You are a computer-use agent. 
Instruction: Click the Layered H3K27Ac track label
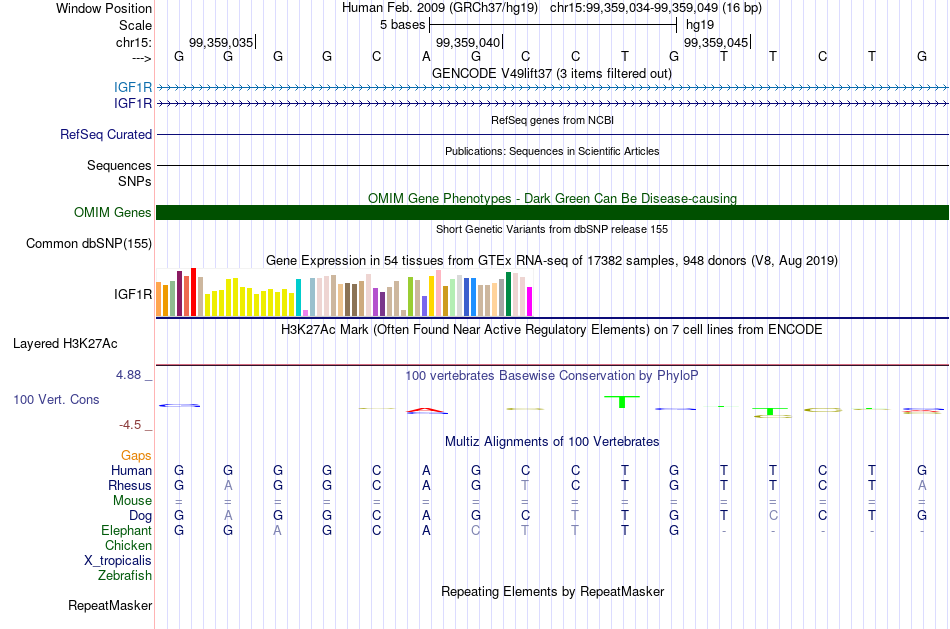65,344
